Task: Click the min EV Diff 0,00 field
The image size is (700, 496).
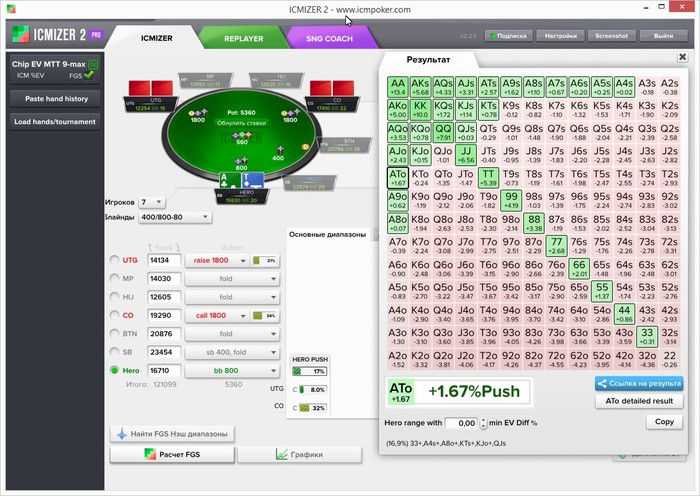Action: (x=462, y=423)
